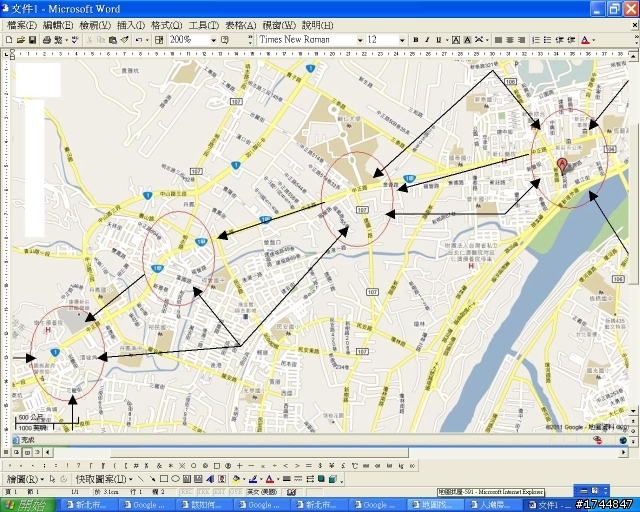The height and width of the screenshot is (512, 640).
Task: Switch to 人潮擬... taskbar window
Action: pyautogui.click(x=493, y=505)
